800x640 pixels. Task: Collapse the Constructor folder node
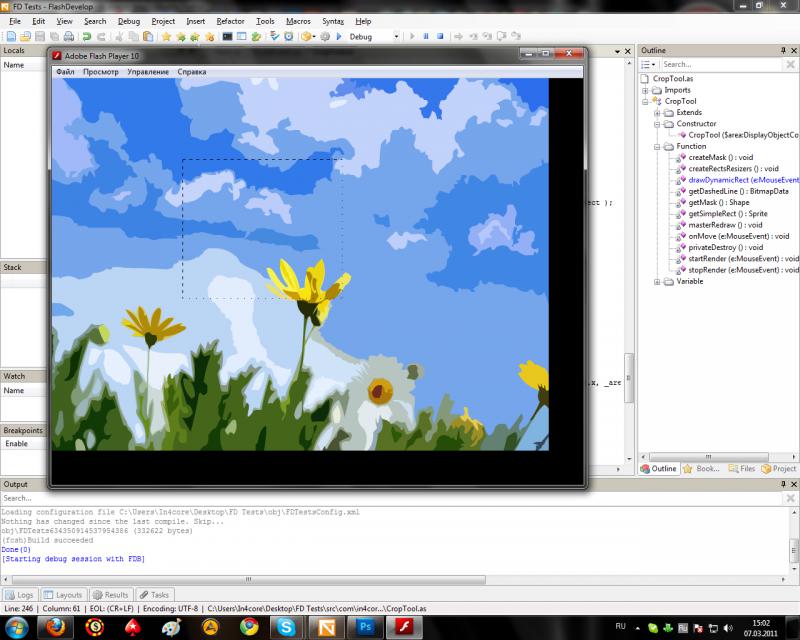[657, 124]
